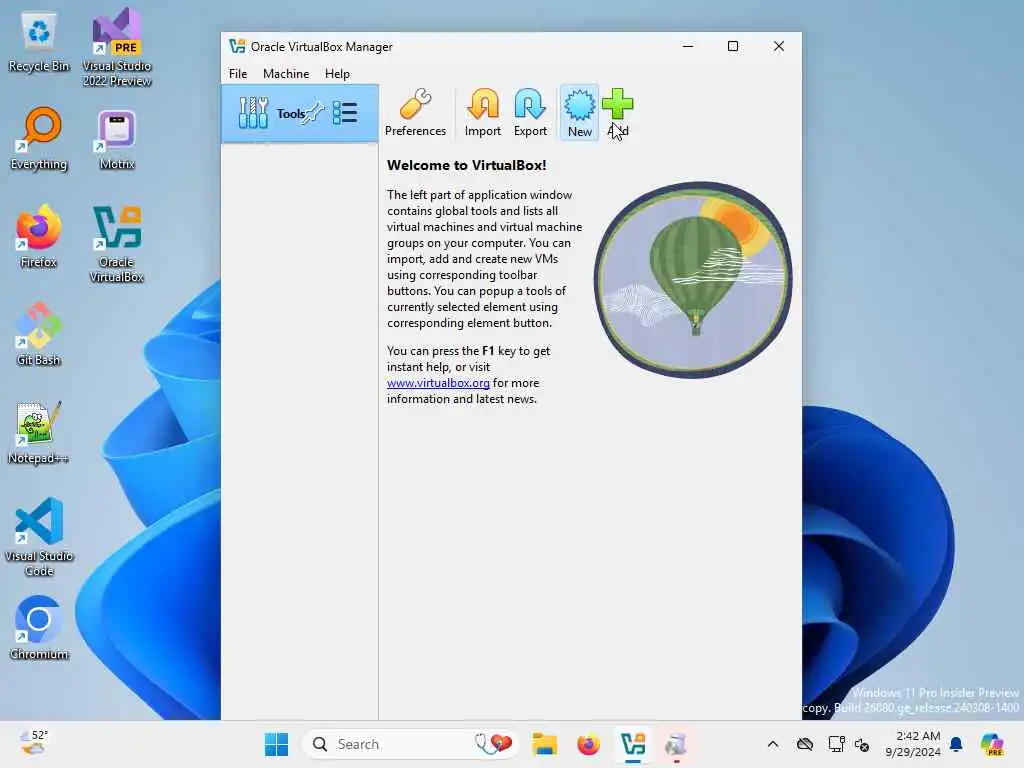Click the display network tray icon
The width and height of the screenshot is (1024, 768).
(x=836, y=744)
